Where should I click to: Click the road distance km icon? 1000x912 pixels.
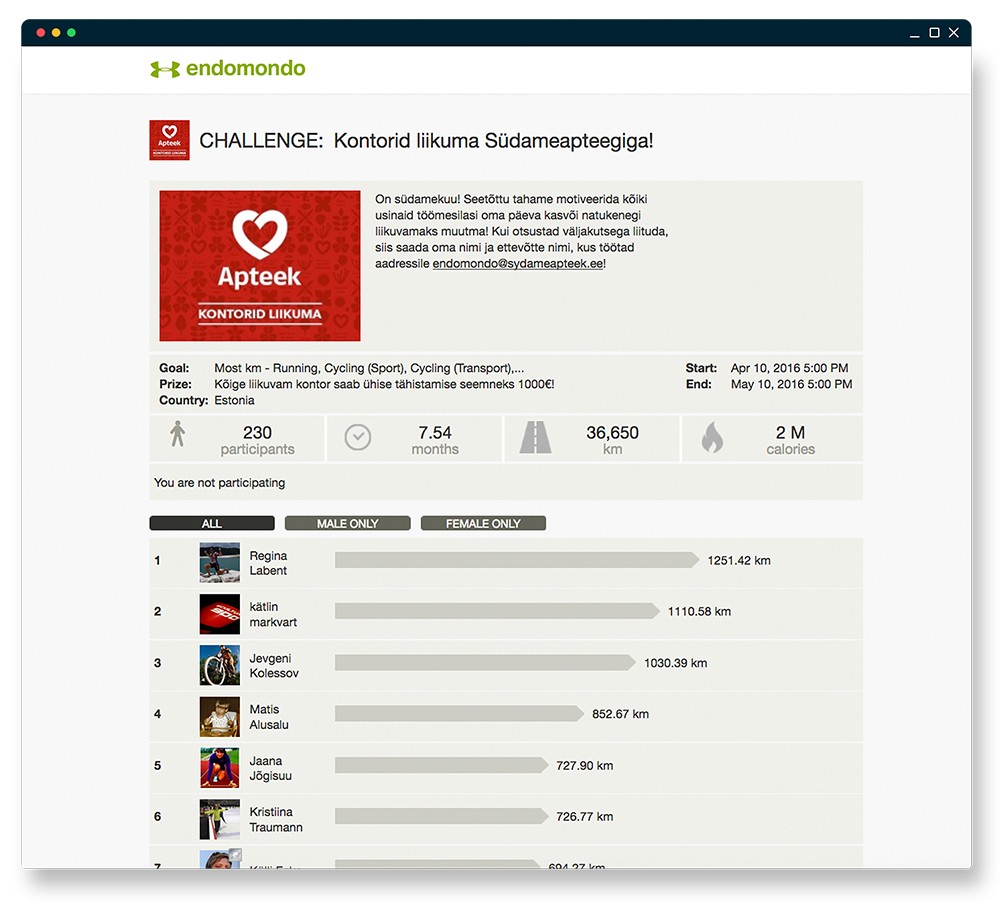[x=535, y=438]
